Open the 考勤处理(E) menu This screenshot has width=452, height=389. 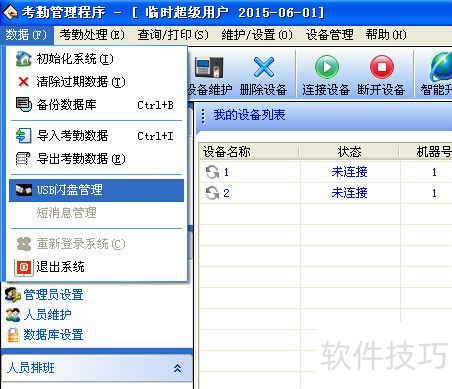click(92, 35)
